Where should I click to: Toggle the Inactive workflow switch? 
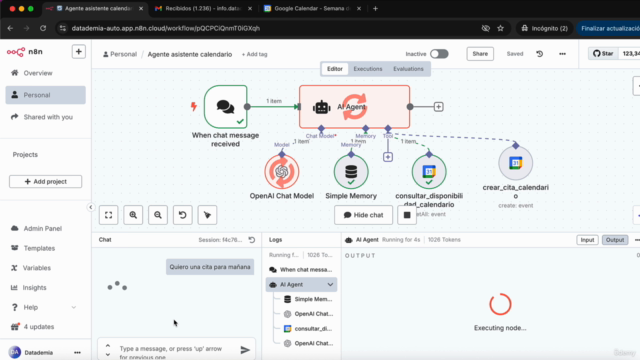point(439,54)
